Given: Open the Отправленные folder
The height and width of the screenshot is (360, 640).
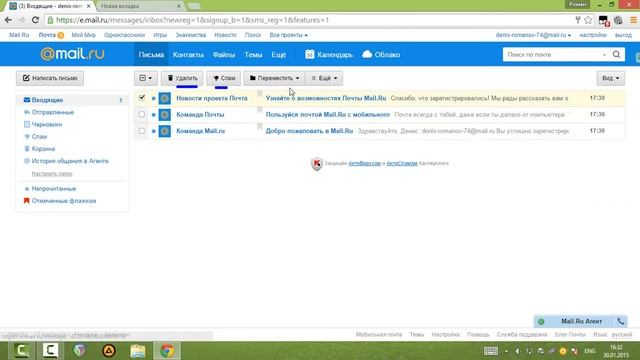Looking at the screenshot, I should 53,112.
